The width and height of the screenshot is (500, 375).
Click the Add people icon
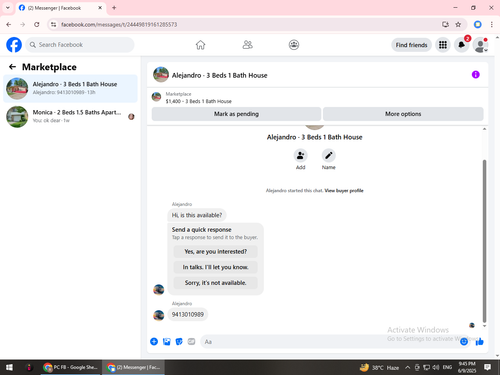(300, 156)
